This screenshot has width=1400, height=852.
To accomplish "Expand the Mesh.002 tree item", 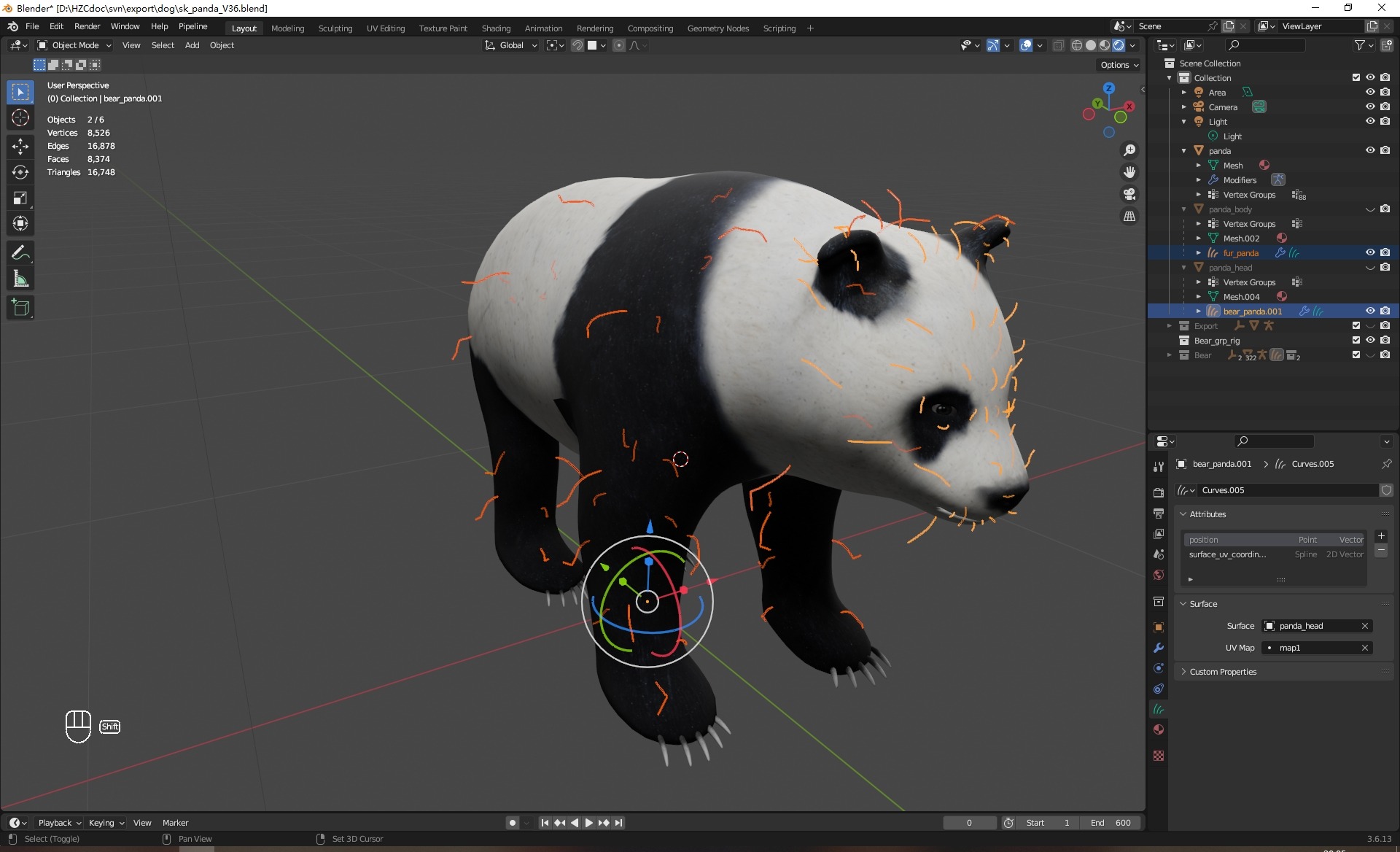I will point(1198,239).
